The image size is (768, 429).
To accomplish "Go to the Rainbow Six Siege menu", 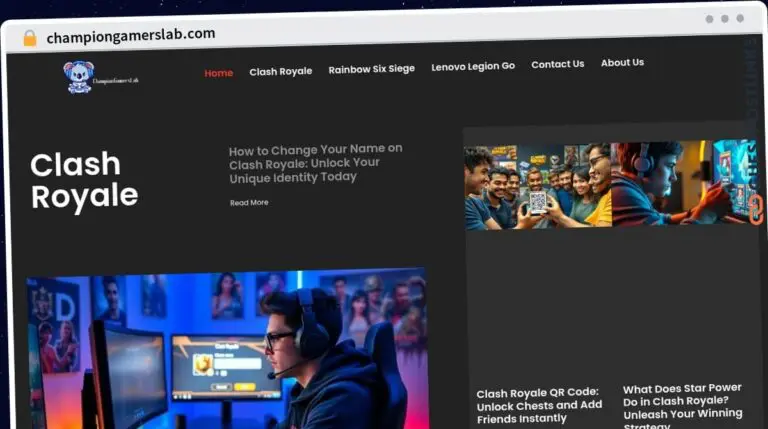I will (x=372, y=69).
